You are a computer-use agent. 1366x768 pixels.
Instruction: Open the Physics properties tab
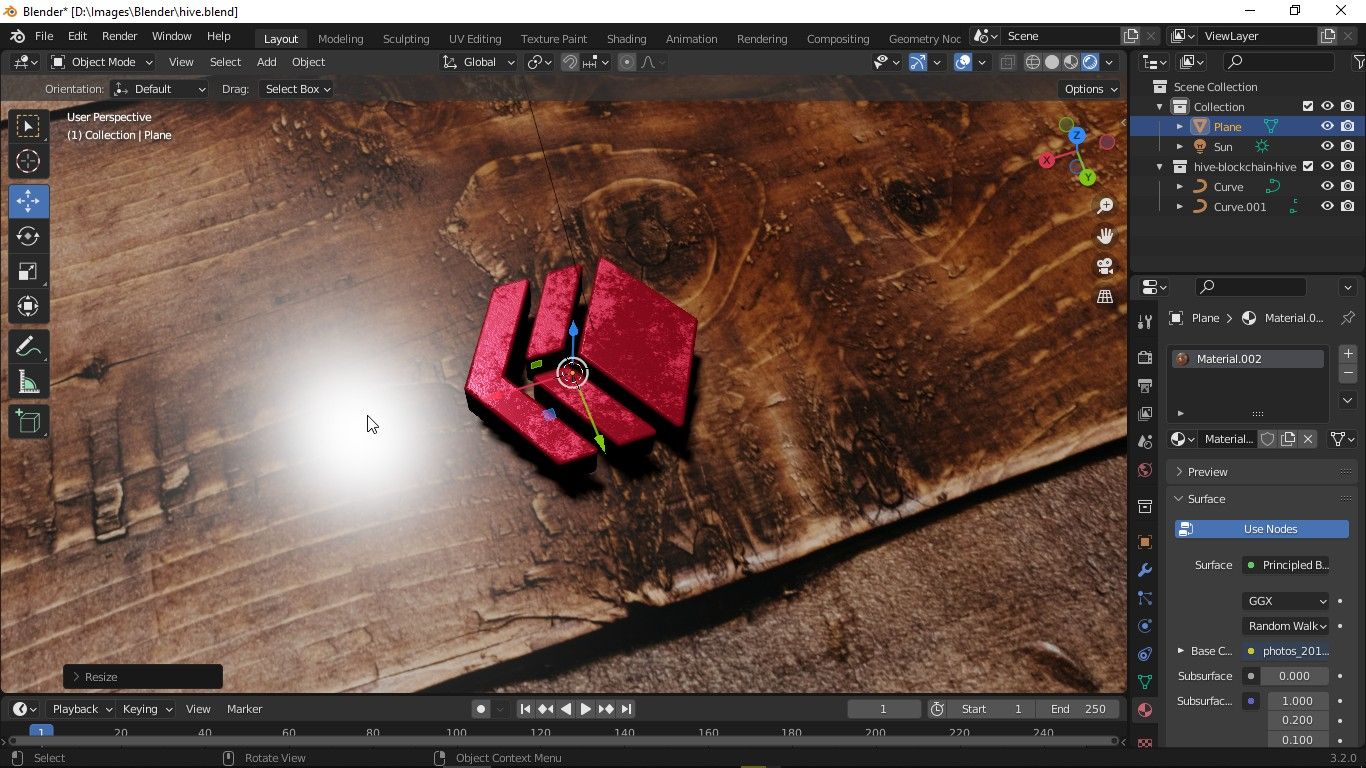coord(1145,626)
